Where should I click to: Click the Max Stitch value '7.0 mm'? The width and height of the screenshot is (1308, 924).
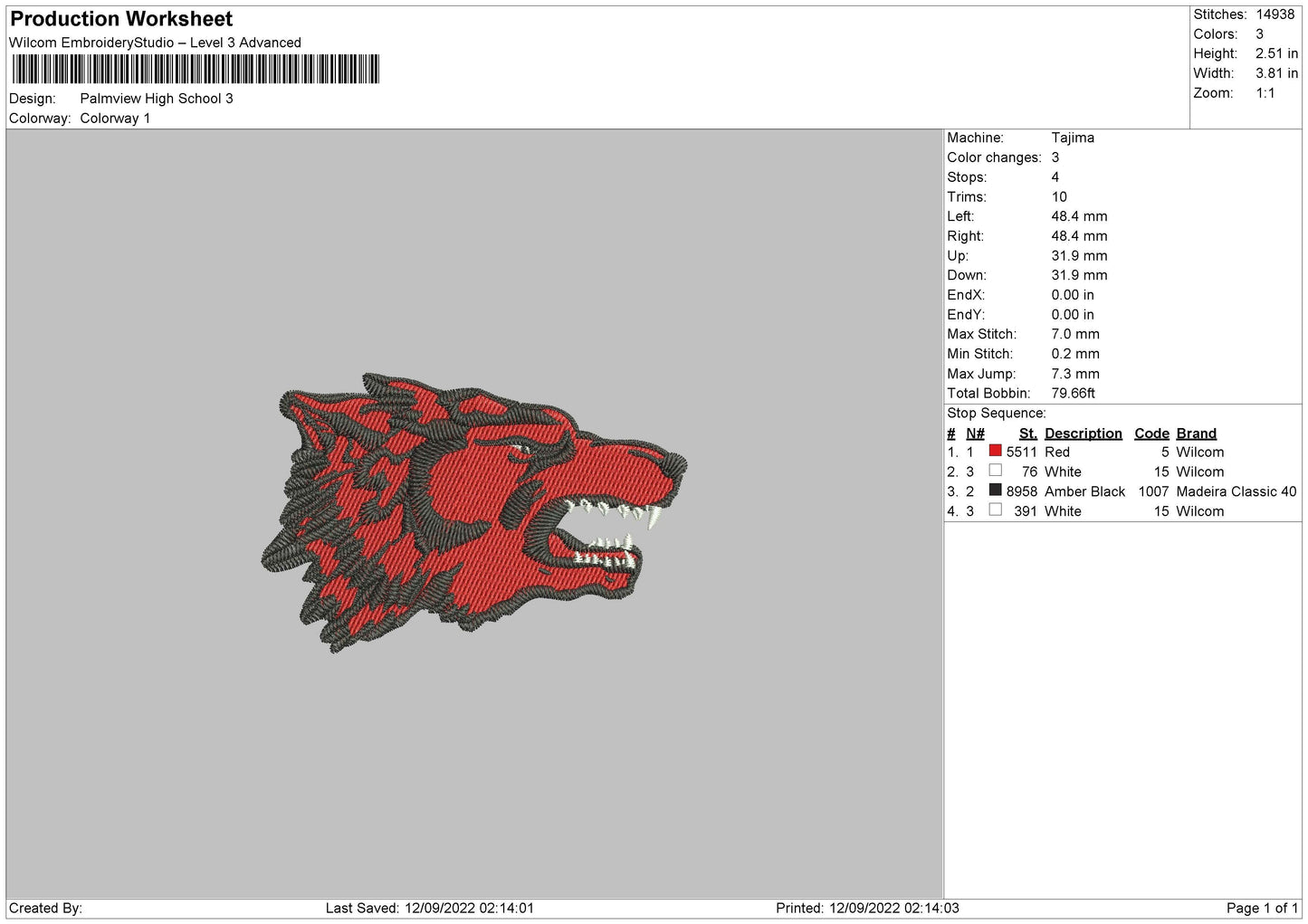[1075, 335]
